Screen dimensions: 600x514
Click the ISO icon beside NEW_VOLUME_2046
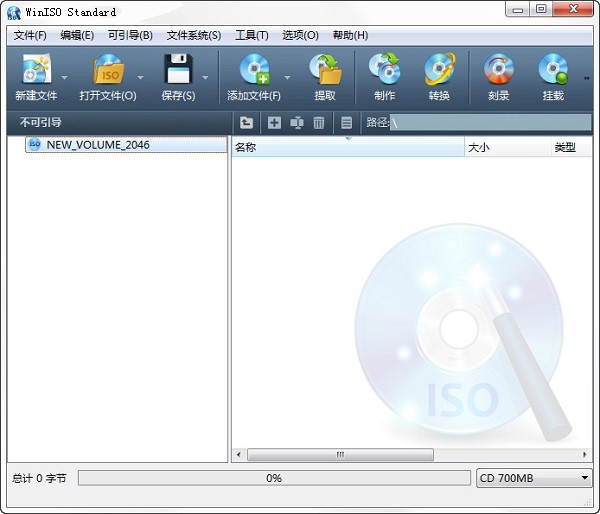(35, 145)
